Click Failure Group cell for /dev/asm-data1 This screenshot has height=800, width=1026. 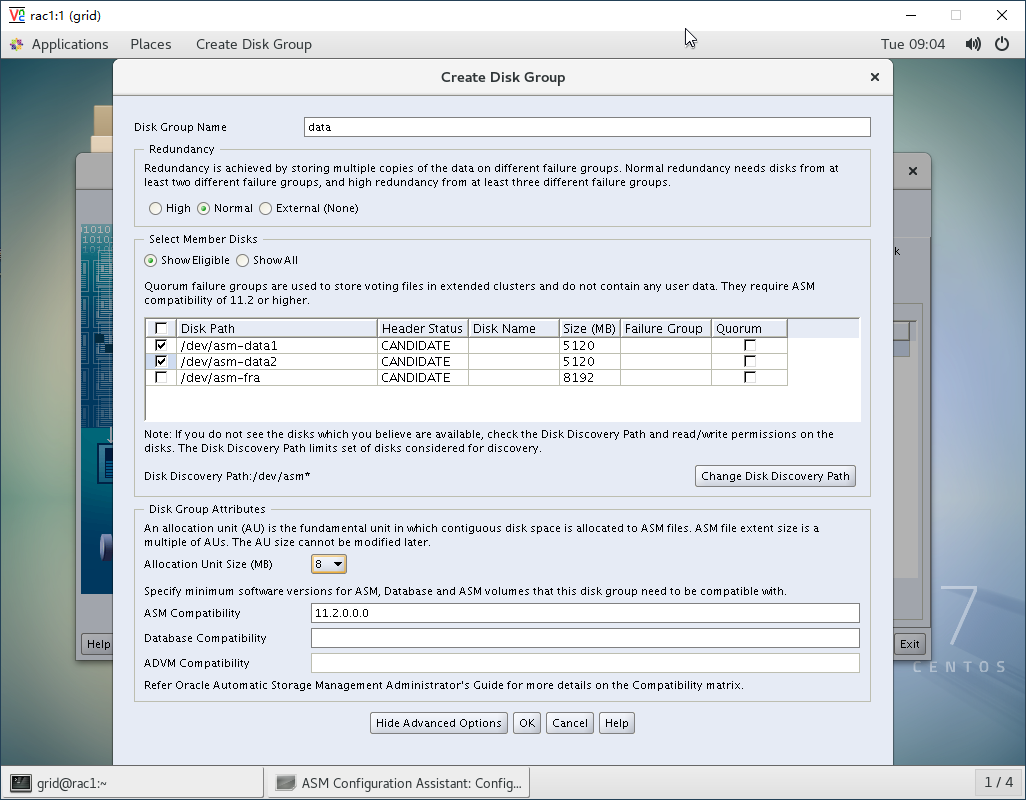[665, 345]
